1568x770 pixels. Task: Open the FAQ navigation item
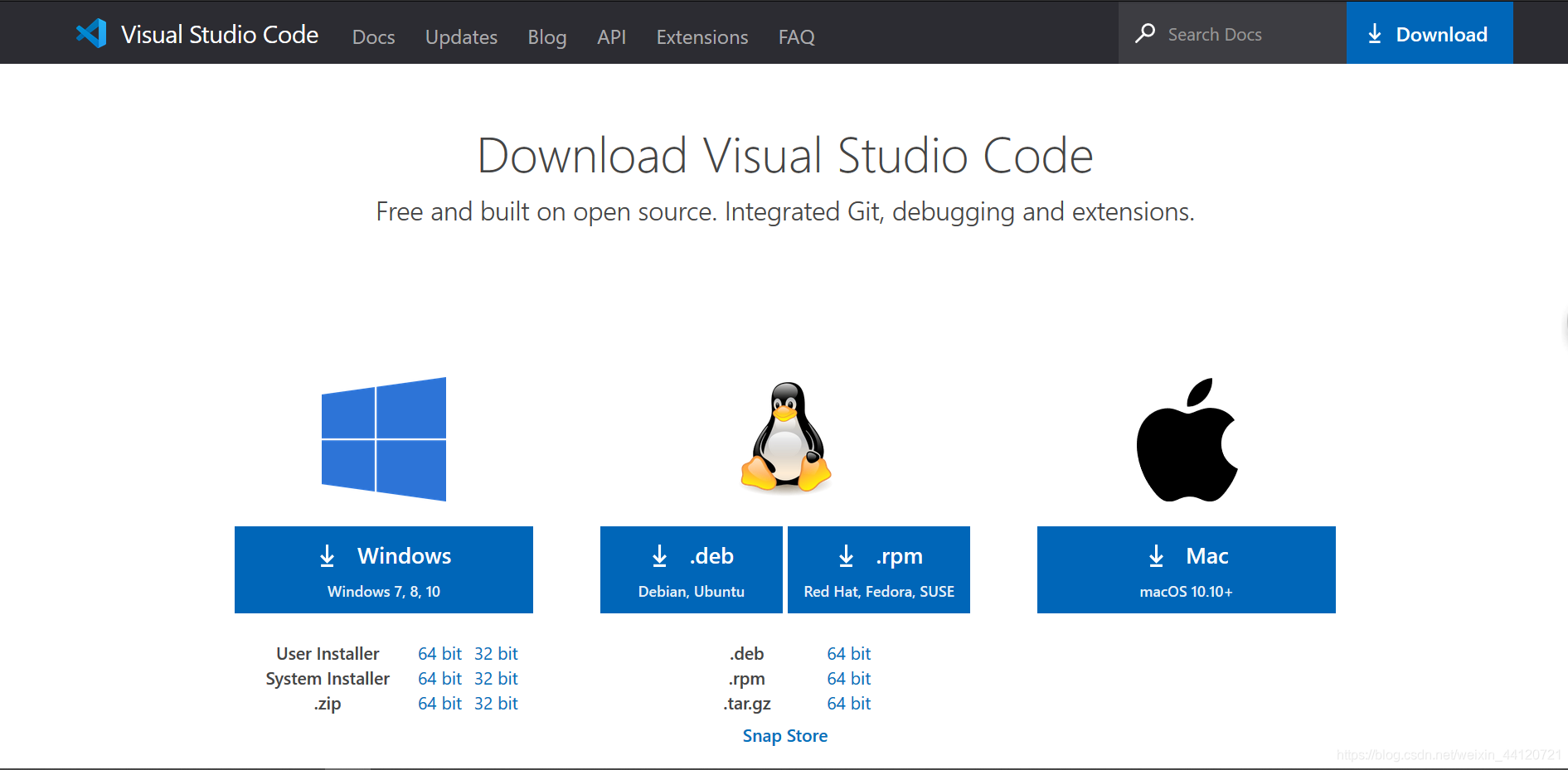[x=797, y=37]
